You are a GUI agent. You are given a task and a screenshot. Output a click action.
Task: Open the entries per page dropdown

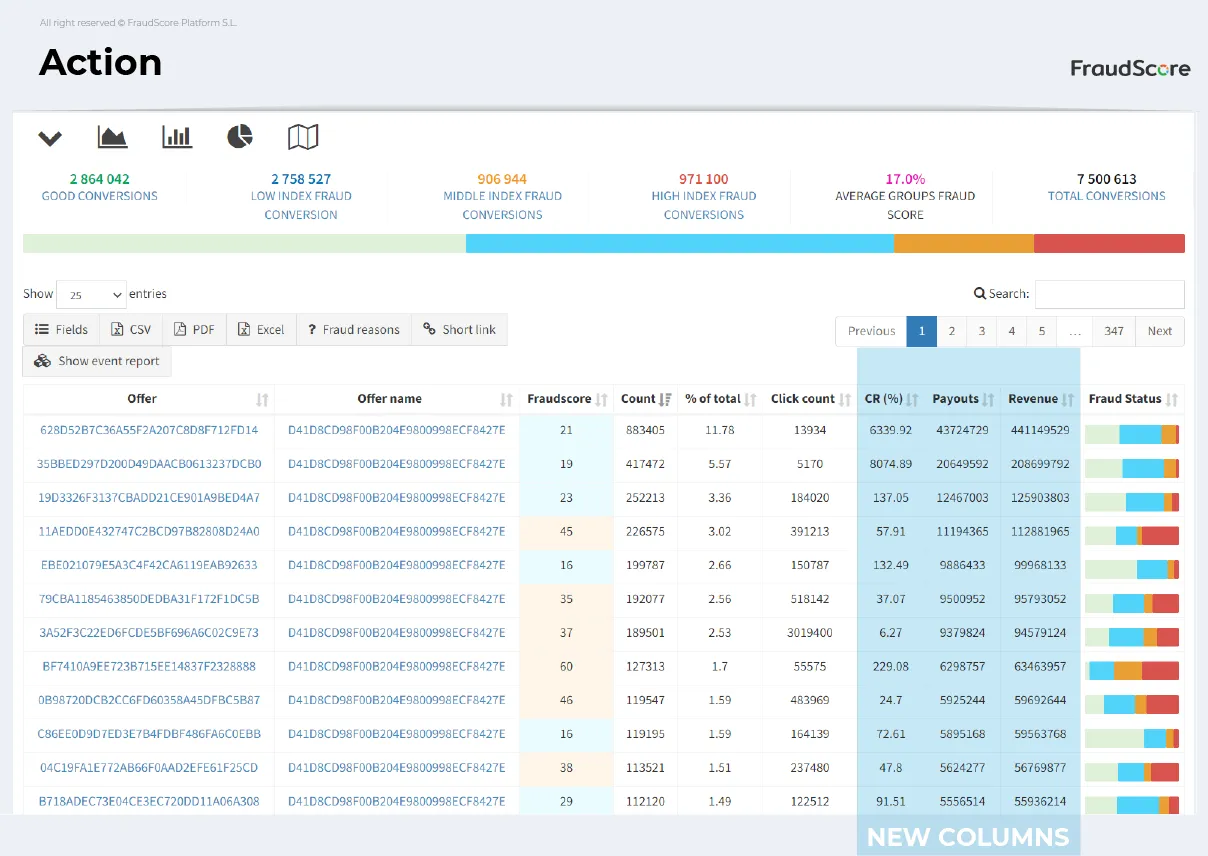pos(91,294)
